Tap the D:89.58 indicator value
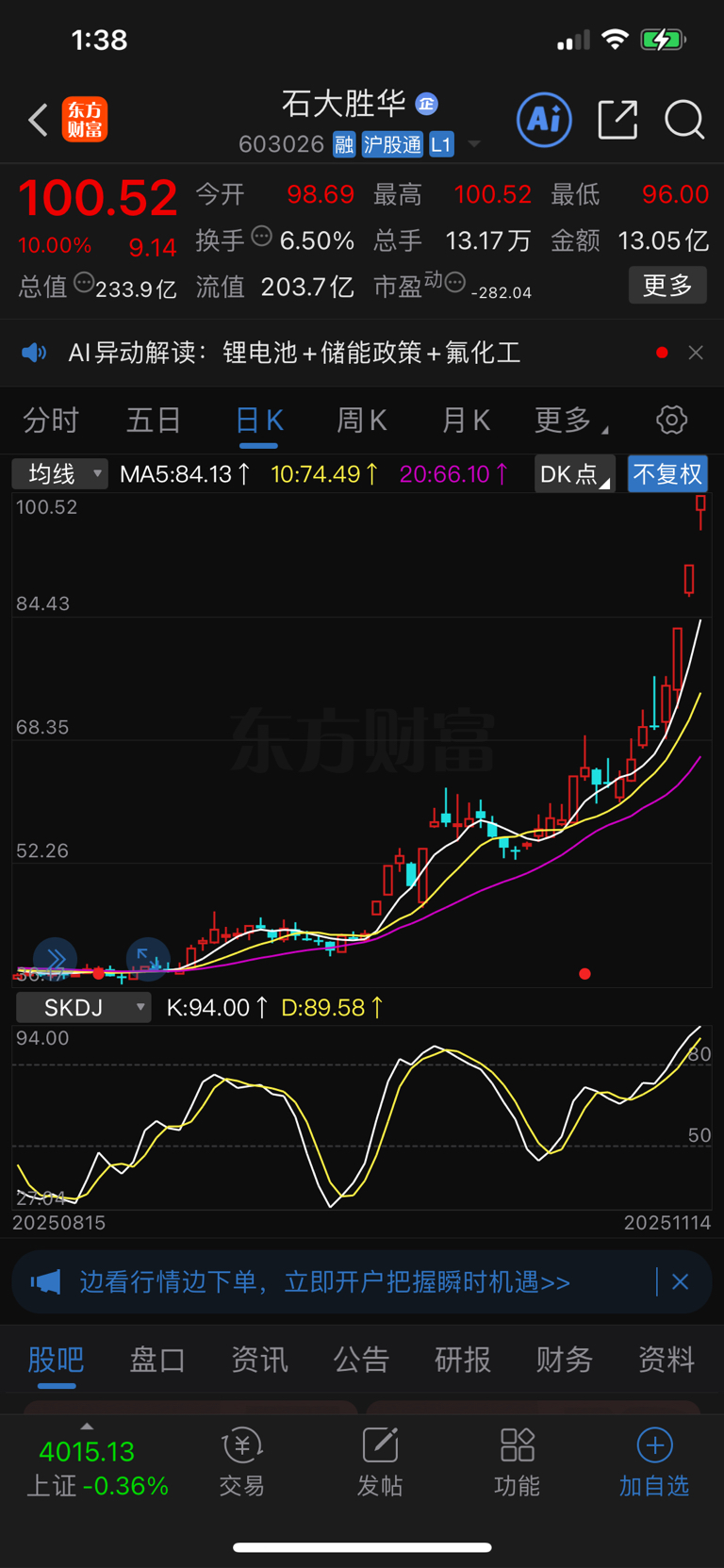 pos(332,1007)
